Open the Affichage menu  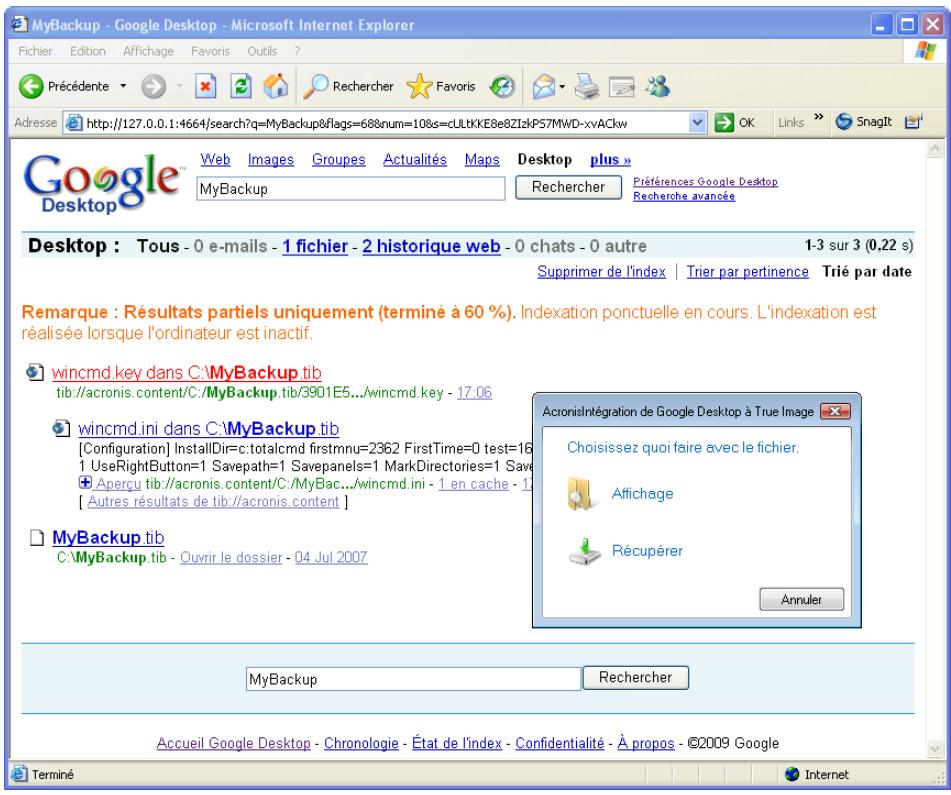(x=148, y=52)
